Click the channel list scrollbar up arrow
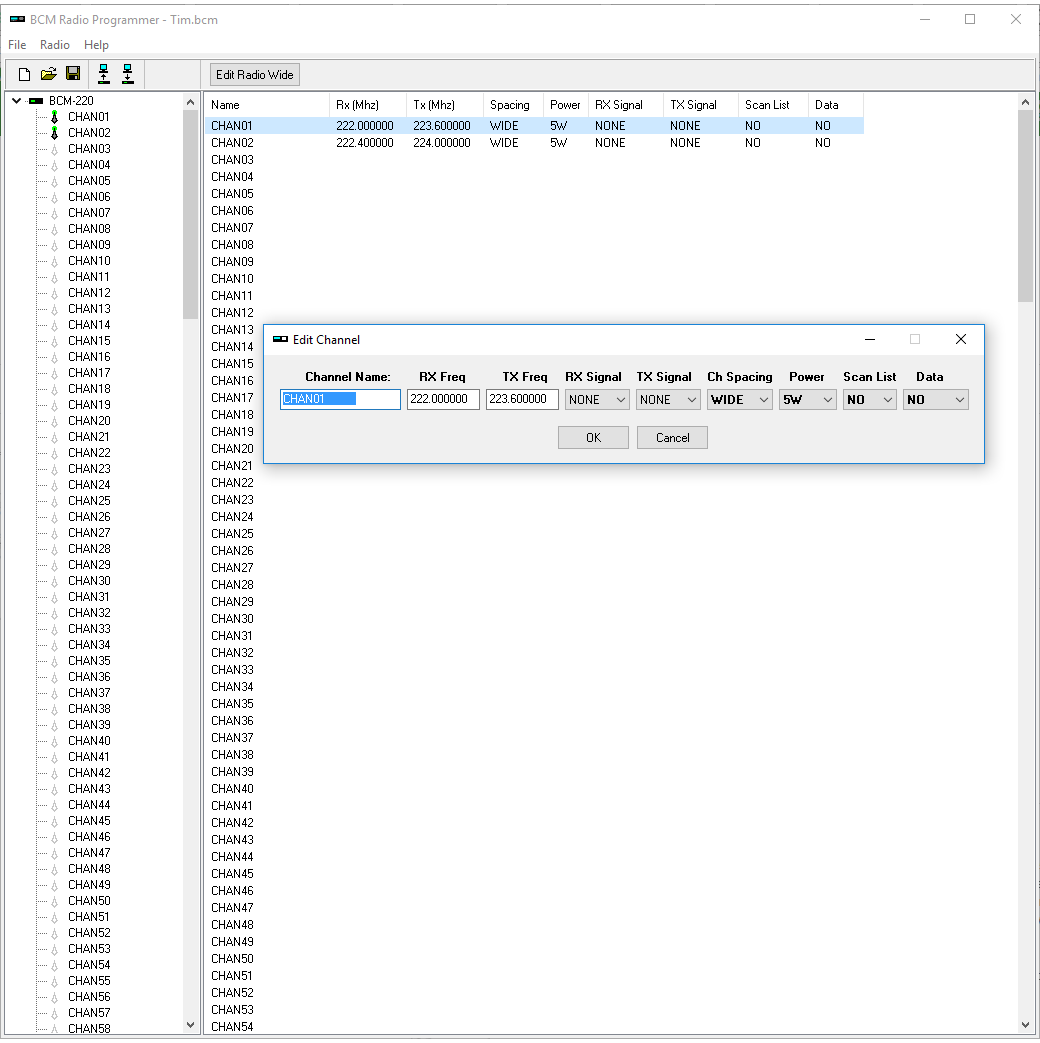This screenshot has width=1040, height=1043. (1025, 102)
